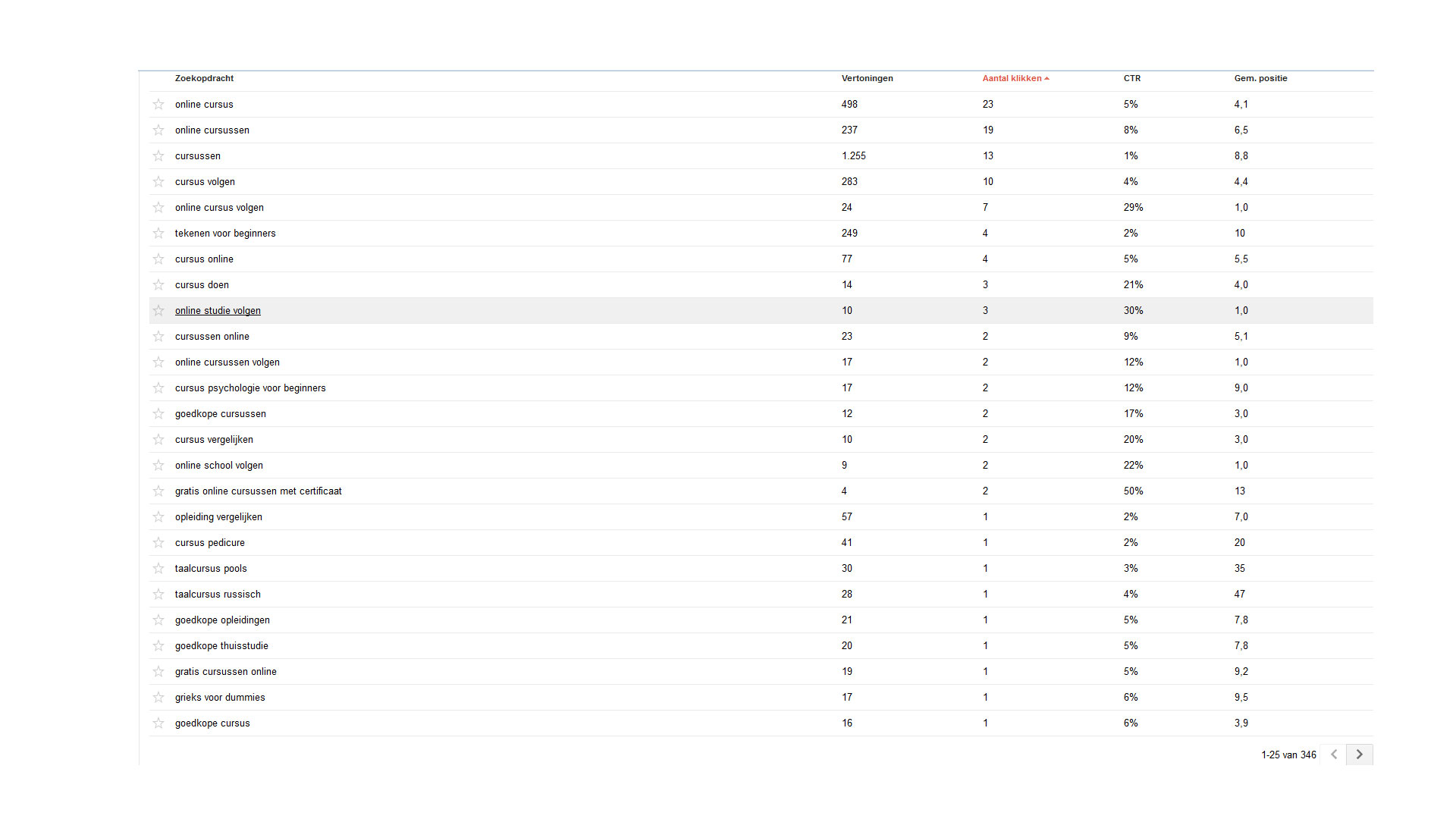Sort by Aantal klikken column
Screen dimensions: 1456x819
1015,78
